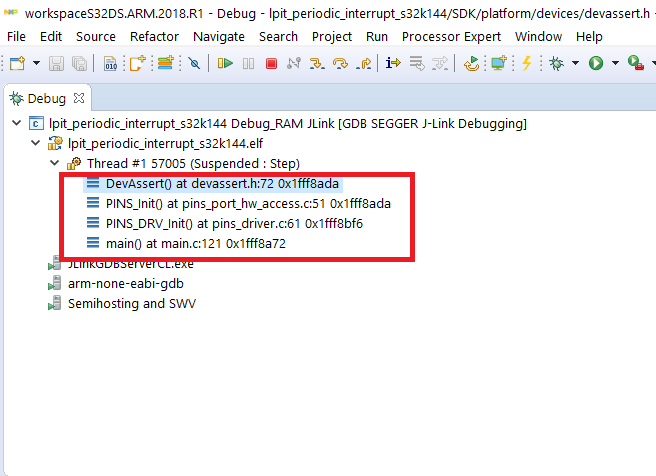
Task: Click the stack frame icon beside main()
Action: tap(93, 243)
